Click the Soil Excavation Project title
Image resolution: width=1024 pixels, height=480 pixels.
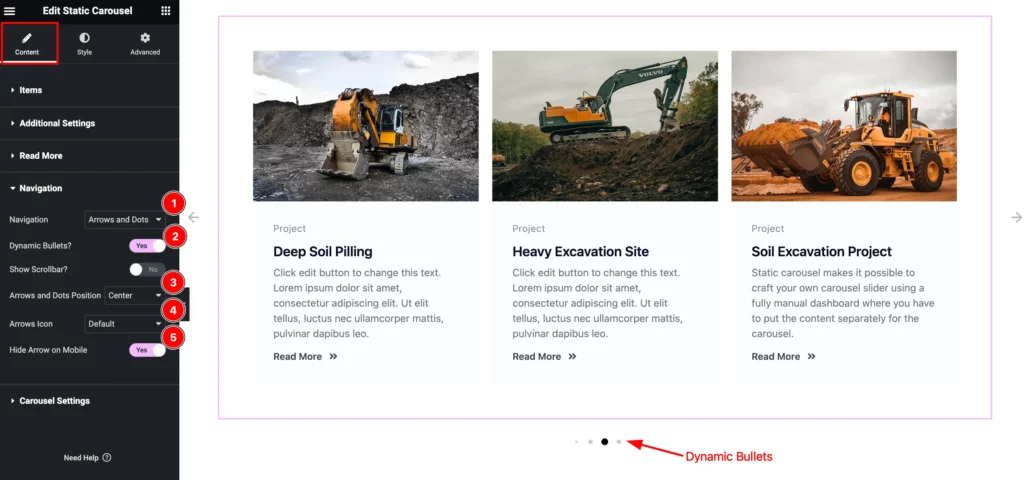[822, 251]
